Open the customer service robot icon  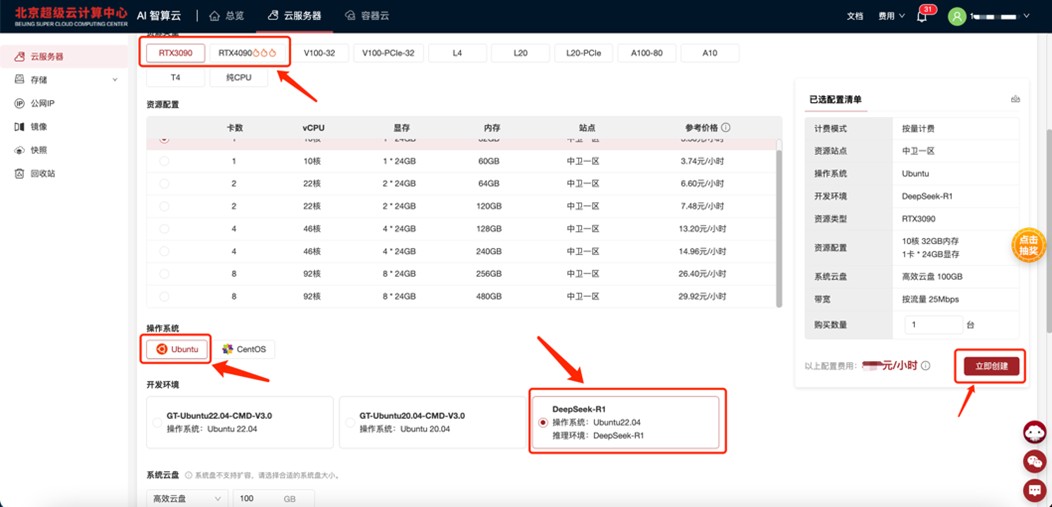click(1035, 432)
